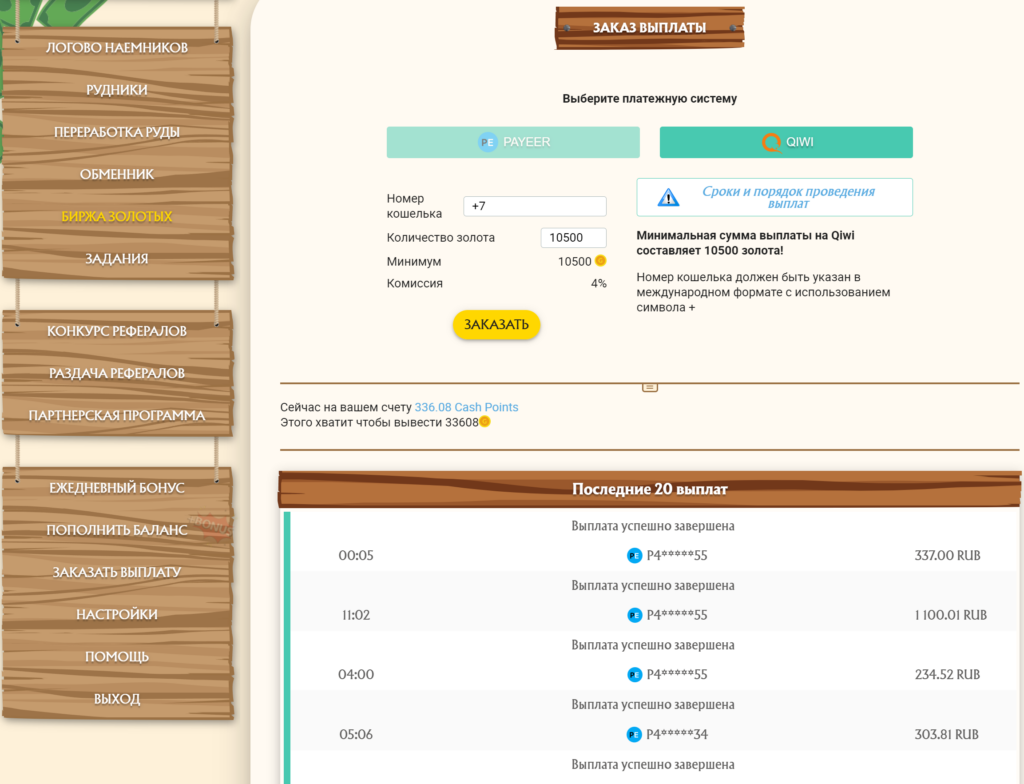Screen dimensions: 1024x784
Task: Click the yellow ЗАКАЗАТЬ button
Action: coord(496,325)
